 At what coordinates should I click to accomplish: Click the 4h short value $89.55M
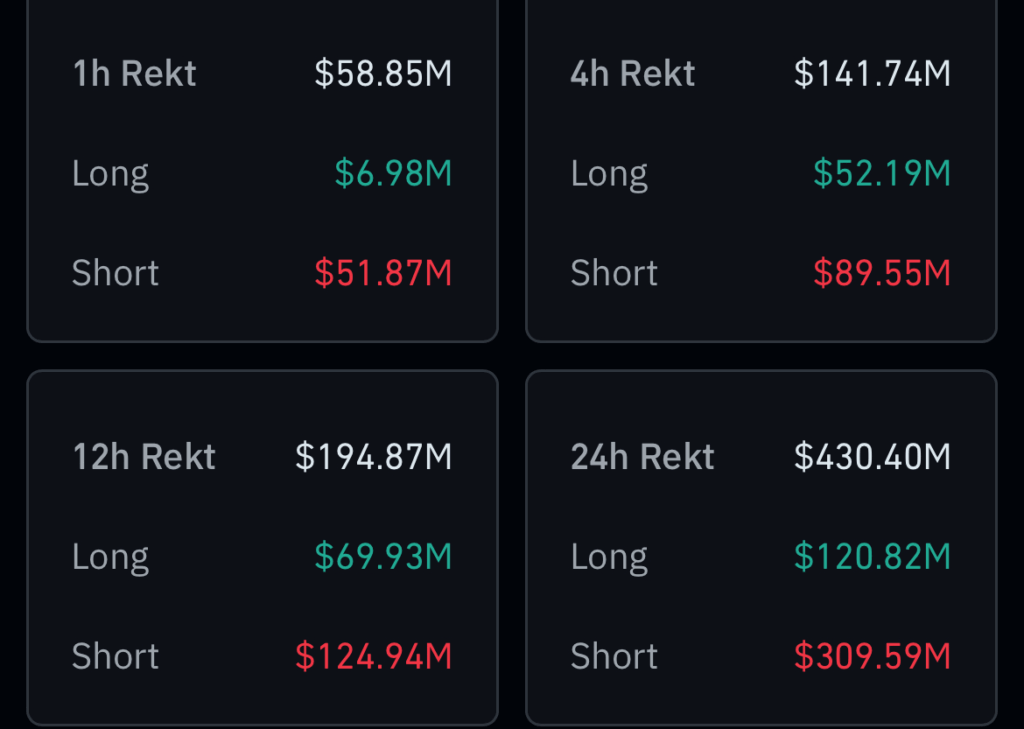[x=881, y=273]
